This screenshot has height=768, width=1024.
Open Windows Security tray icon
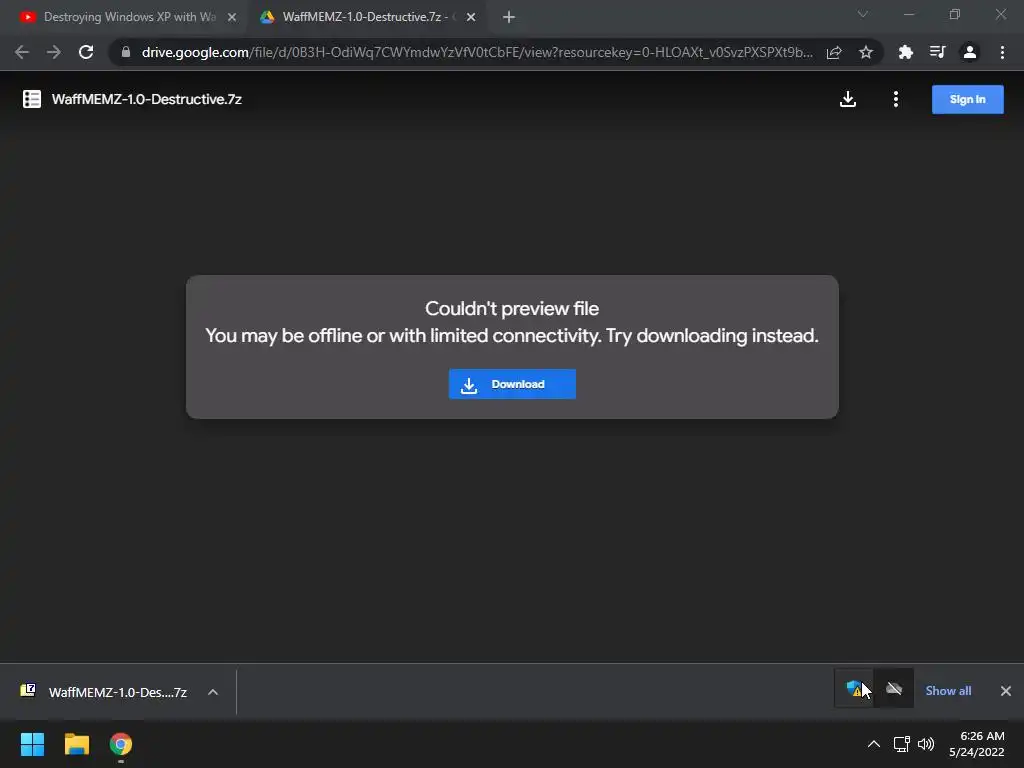(854, 688)
